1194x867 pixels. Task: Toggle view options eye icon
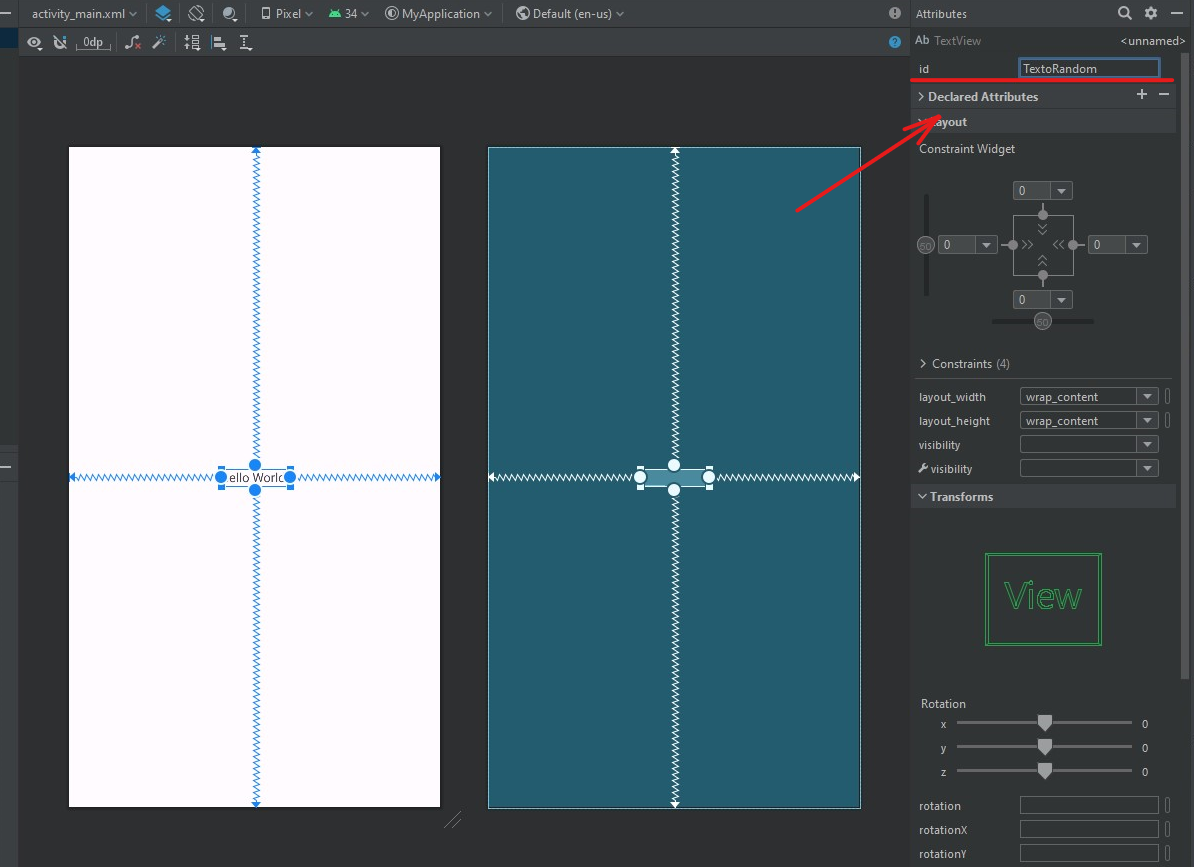(35, 43)
